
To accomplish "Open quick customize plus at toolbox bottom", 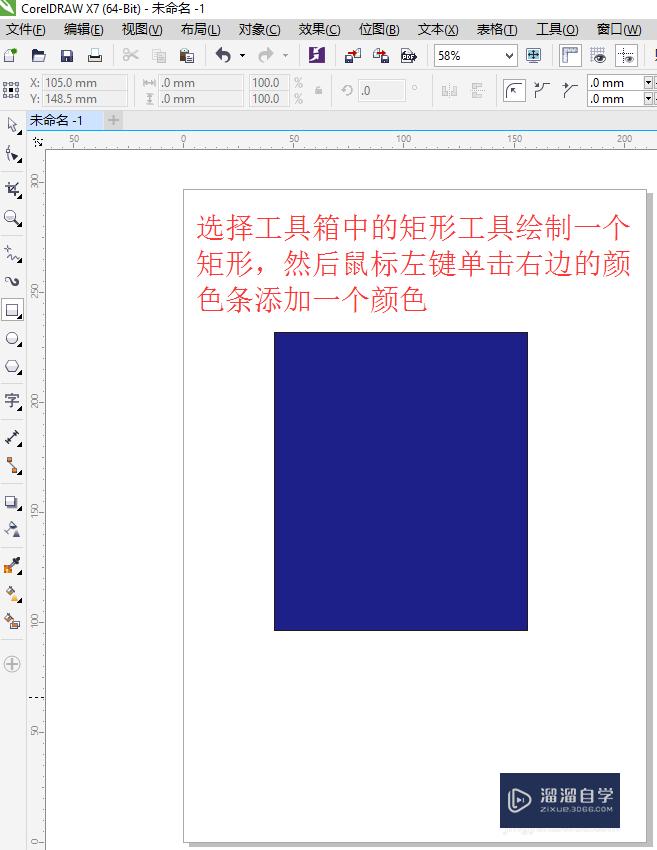I will [12, 664].
